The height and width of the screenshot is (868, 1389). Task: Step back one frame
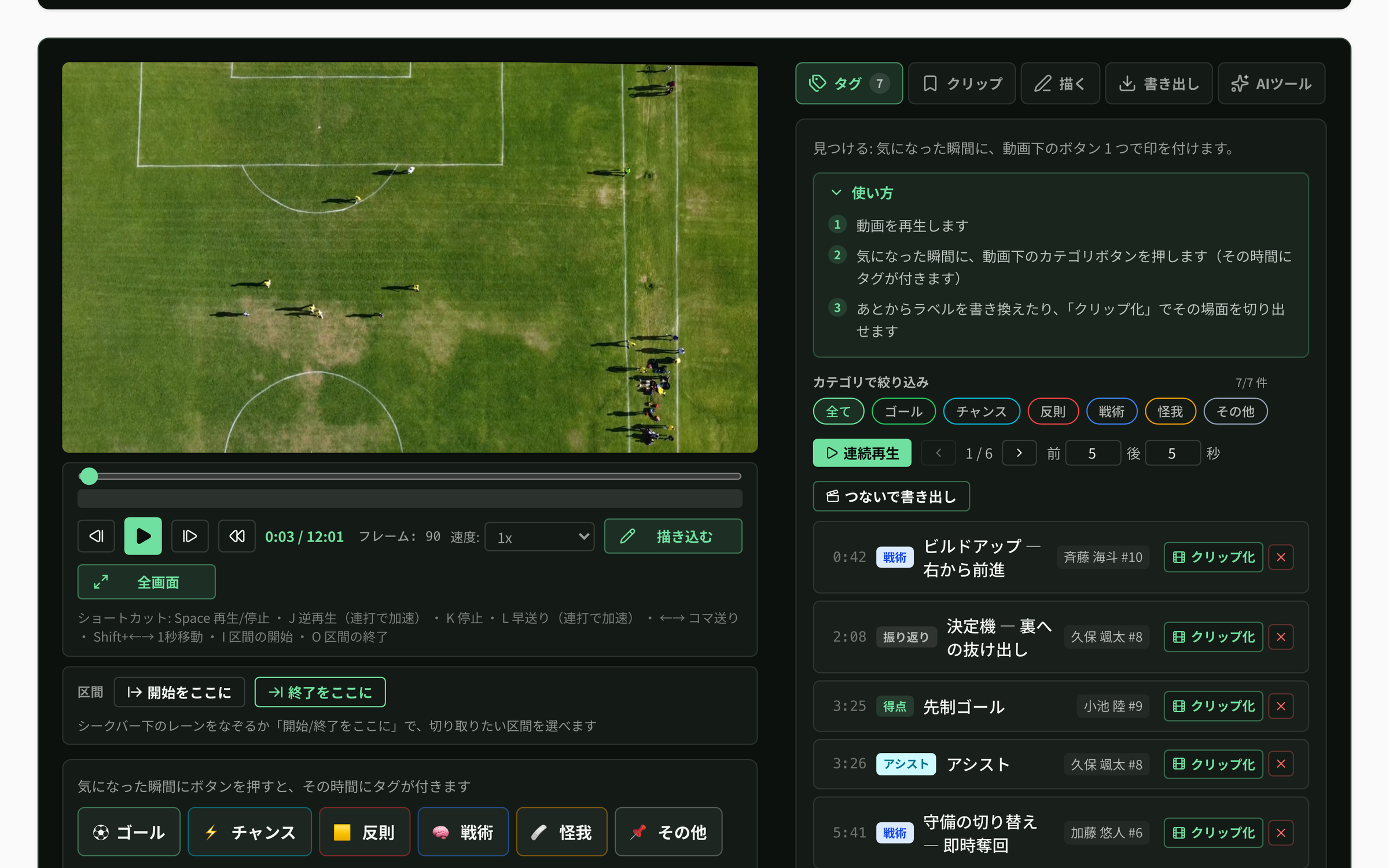(x=96, y=536)
